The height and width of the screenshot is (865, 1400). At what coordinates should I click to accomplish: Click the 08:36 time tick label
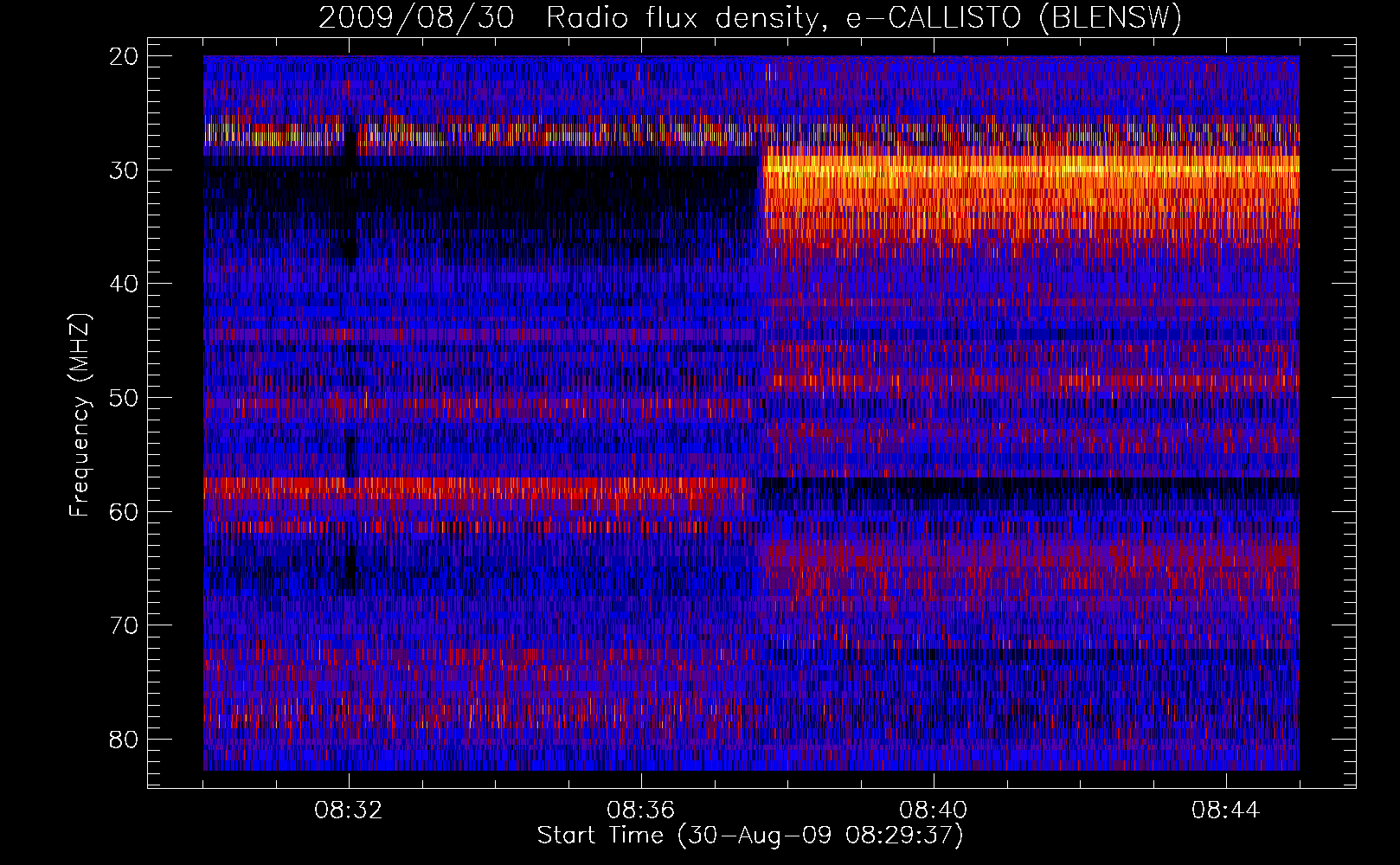[641, 811]
